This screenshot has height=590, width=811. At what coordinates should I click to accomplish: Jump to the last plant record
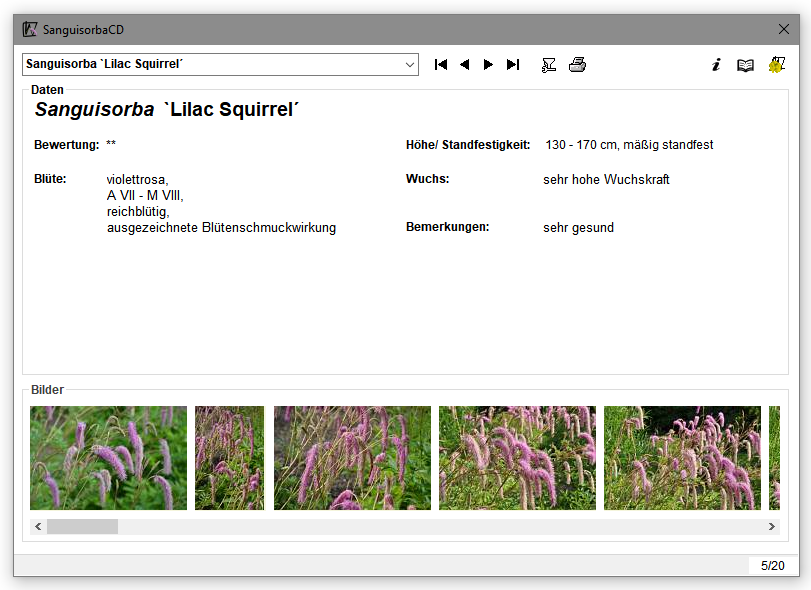click(513, 65)
